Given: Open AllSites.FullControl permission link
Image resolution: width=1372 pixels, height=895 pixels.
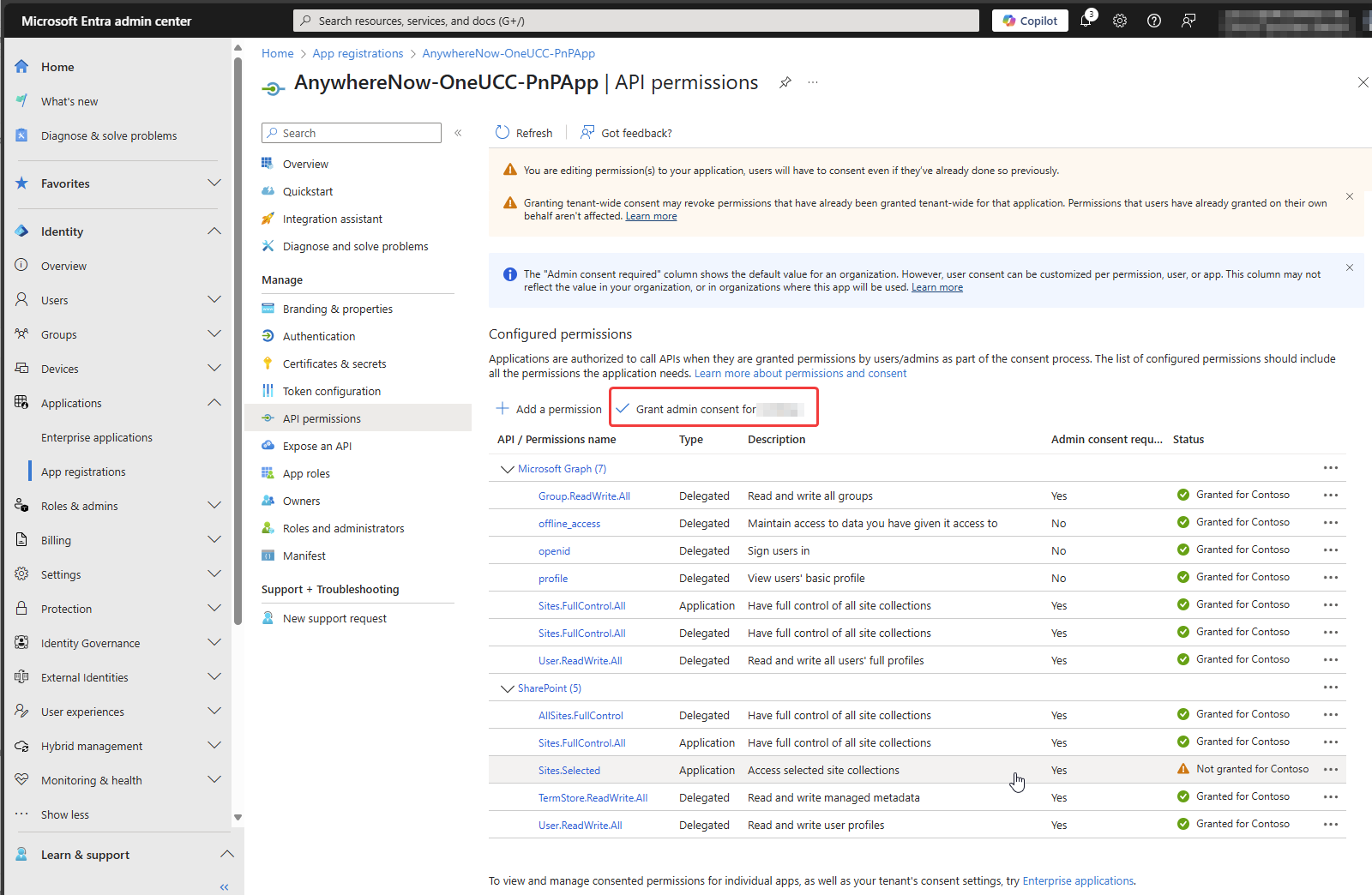Looking at the screenshot, I should pyautogui.click(x=581, y=716).
